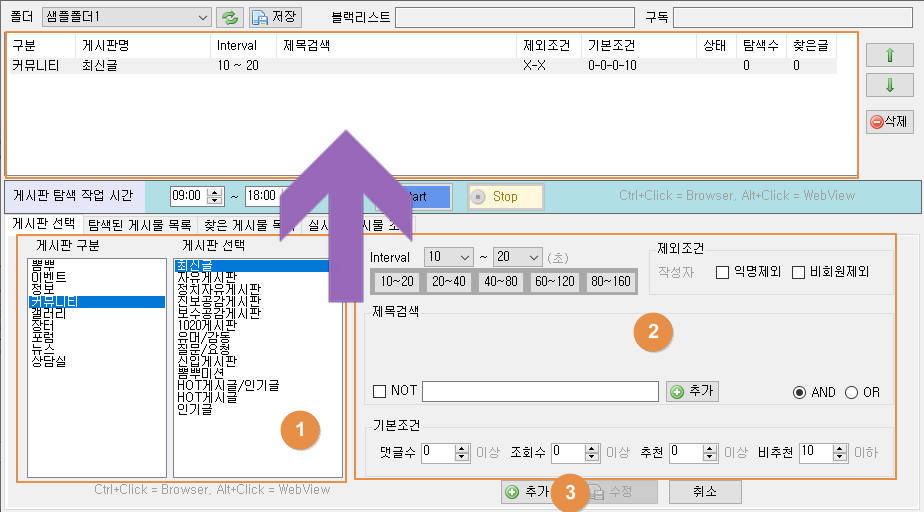Image resolution: width=924 pixels, height=512 pixels.
Task: Click the 기본조건 column header
Action: pyautogui.click(x=639, y=45)
